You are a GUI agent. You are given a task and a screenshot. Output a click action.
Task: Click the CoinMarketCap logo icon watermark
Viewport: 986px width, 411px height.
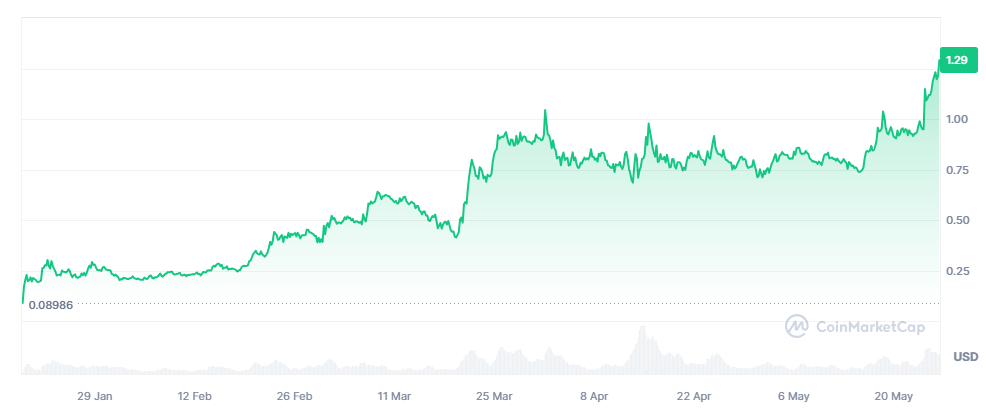pos(797,326)
